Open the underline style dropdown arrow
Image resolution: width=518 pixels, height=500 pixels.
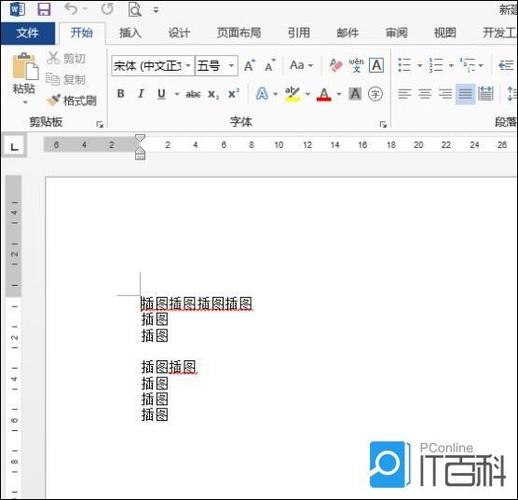tap(177, 94)
